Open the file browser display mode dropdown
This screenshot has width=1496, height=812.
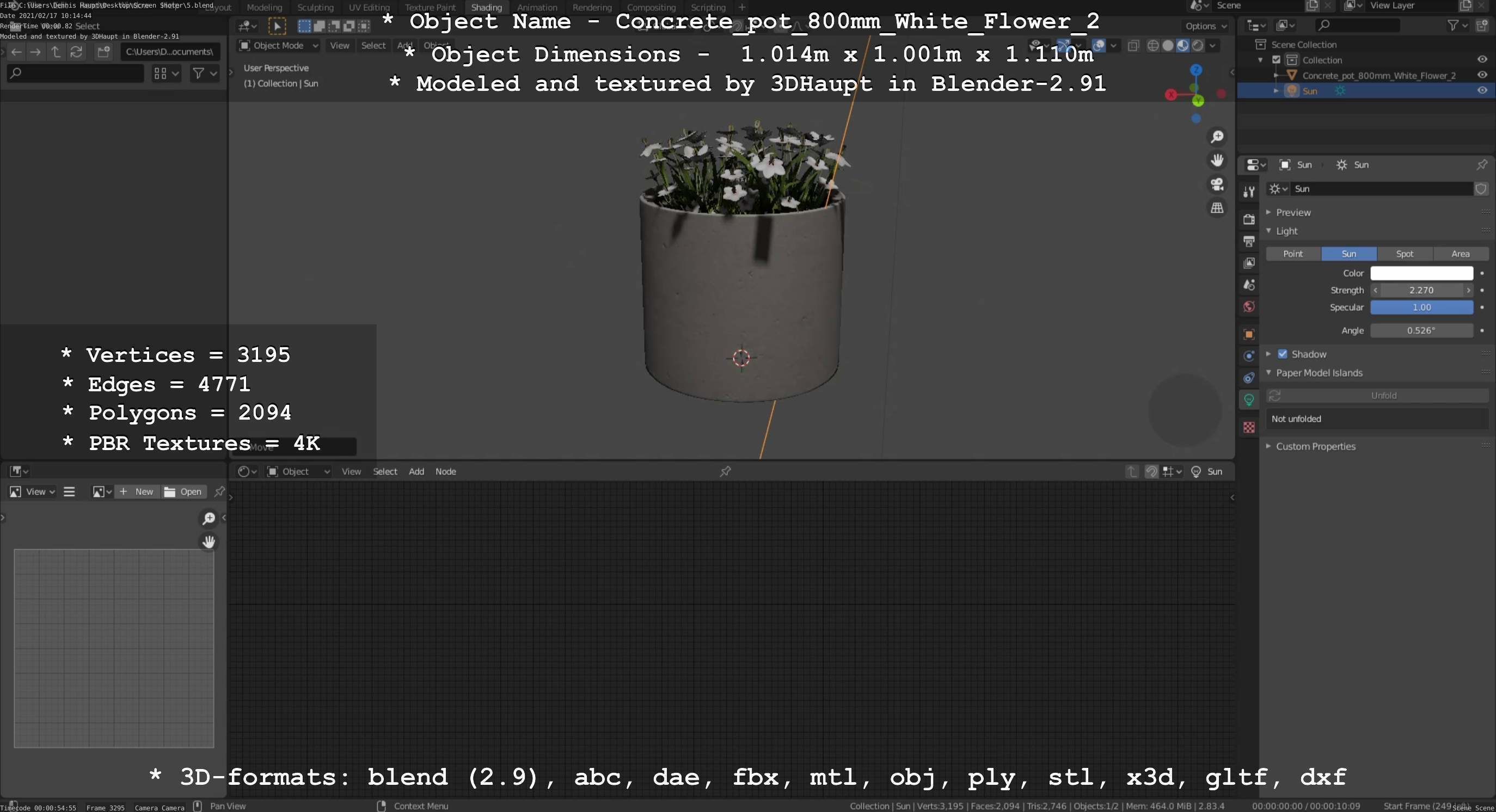click(166, 73)
